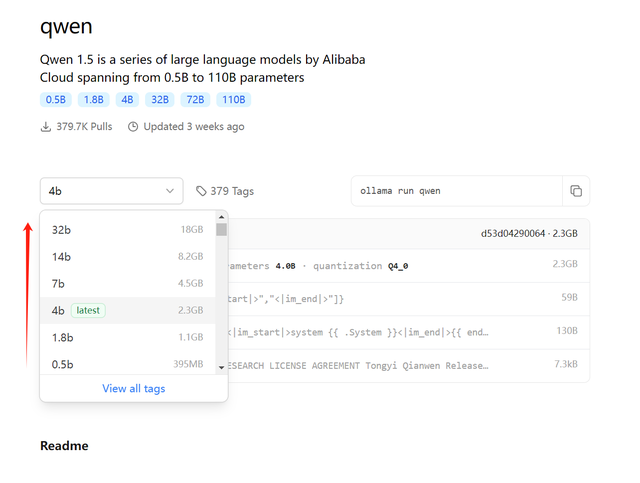Click the ollama run qwen command field
Viewport: 640px width, 483px height.
click(x=457, y=191)
